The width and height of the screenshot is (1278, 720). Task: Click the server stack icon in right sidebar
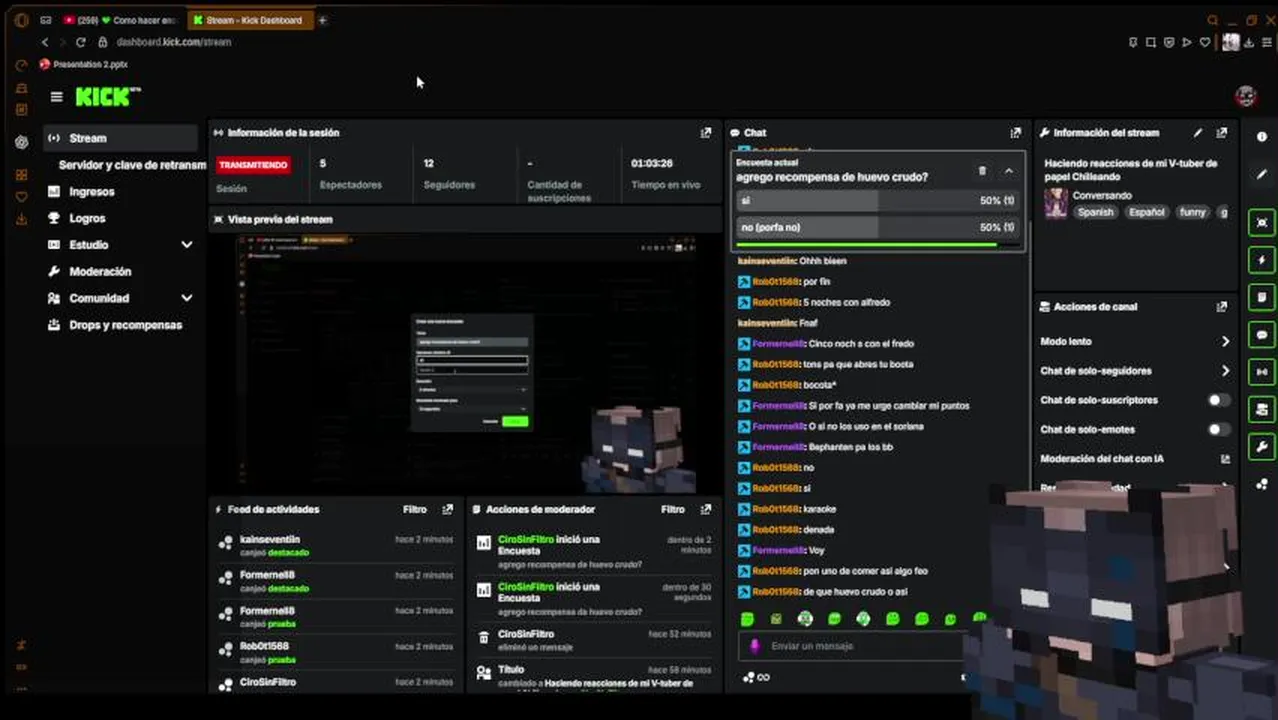pyautogui.click(x=1262, y=409)
